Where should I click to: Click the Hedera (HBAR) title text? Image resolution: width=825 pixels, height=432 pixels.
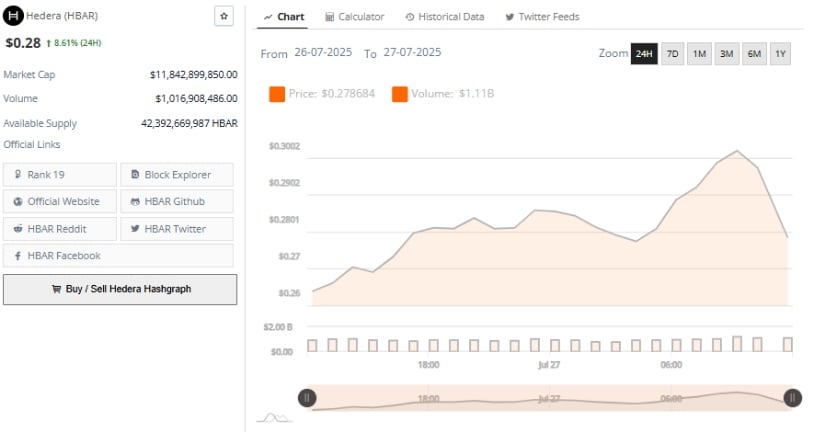tap(62, 16)
